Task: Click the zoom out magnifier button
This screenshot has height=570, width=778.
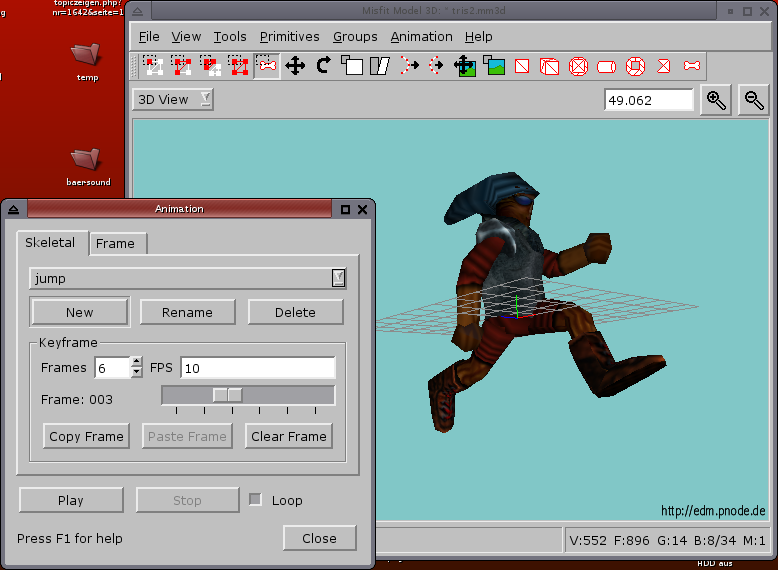Action: (754, 100)
